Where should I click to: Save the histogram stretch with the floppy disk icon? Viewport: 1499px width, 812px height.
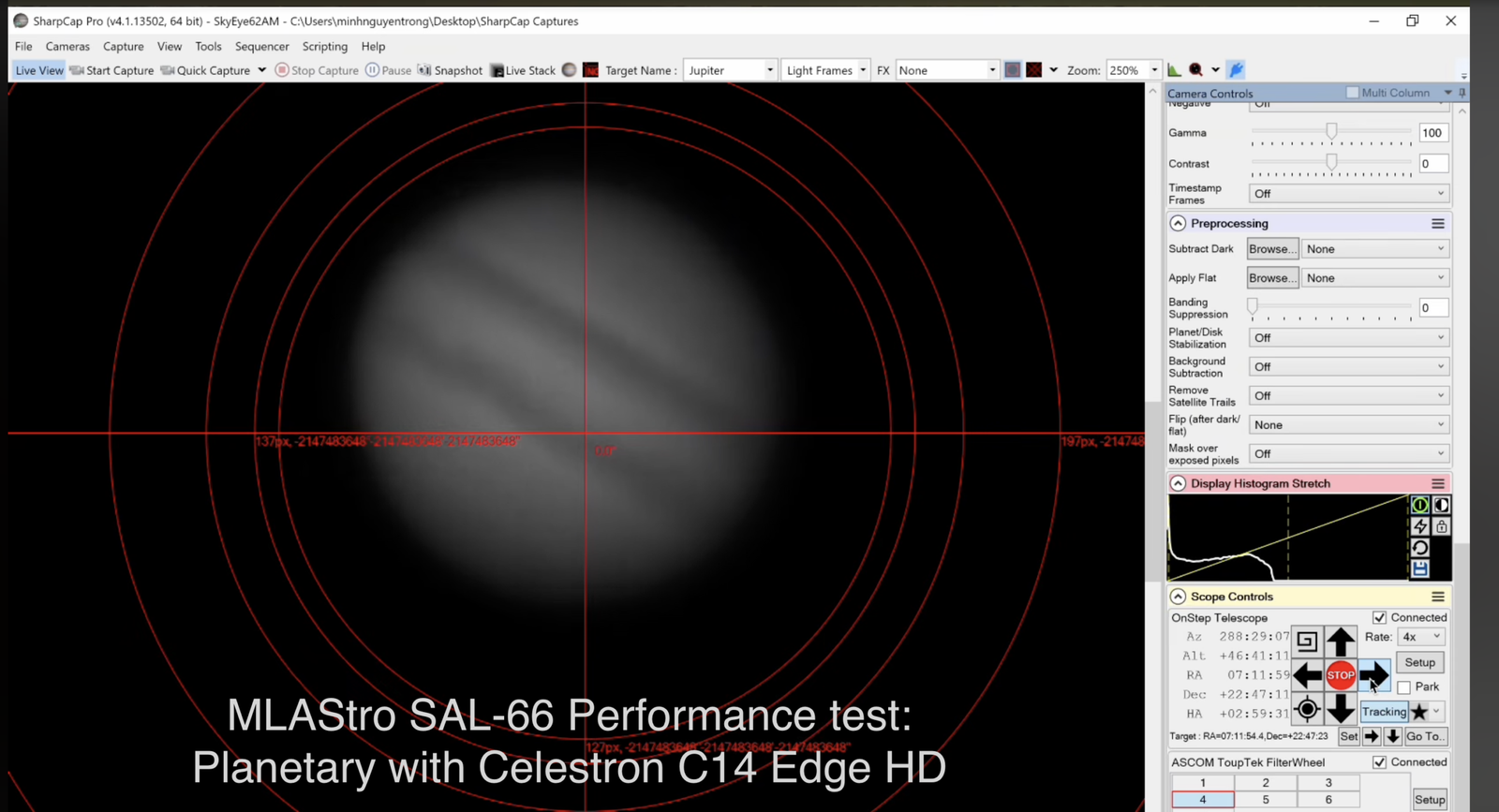coord(1420,568)
